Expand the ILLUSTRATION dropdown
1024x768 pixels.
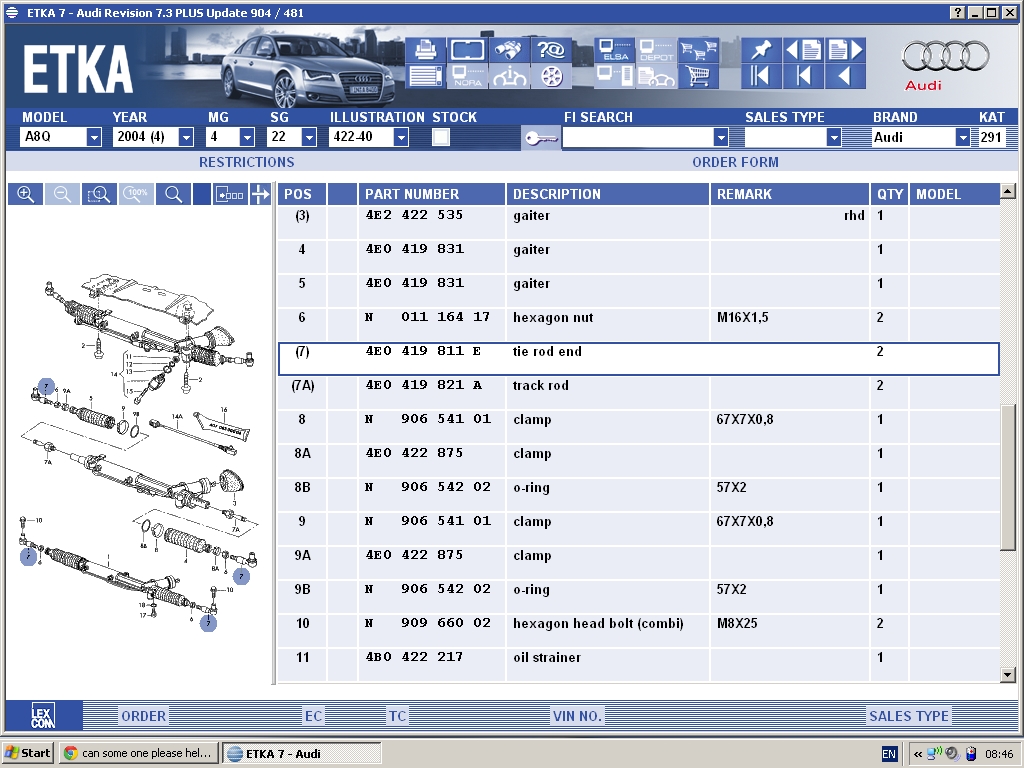pyautogui.click(x=401, y=137)
